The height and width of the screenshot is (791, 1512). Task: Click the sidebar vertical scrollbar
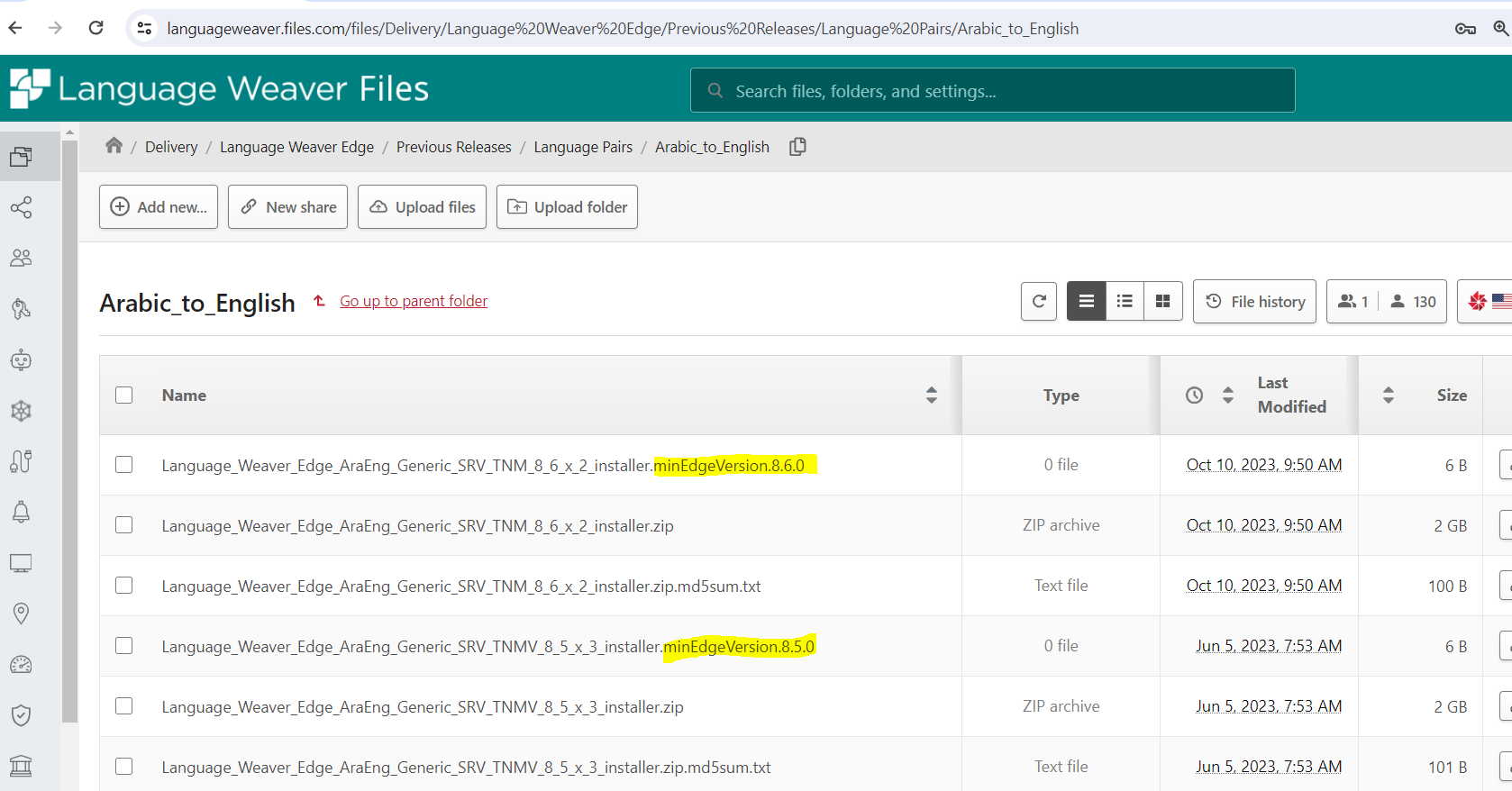69,431
